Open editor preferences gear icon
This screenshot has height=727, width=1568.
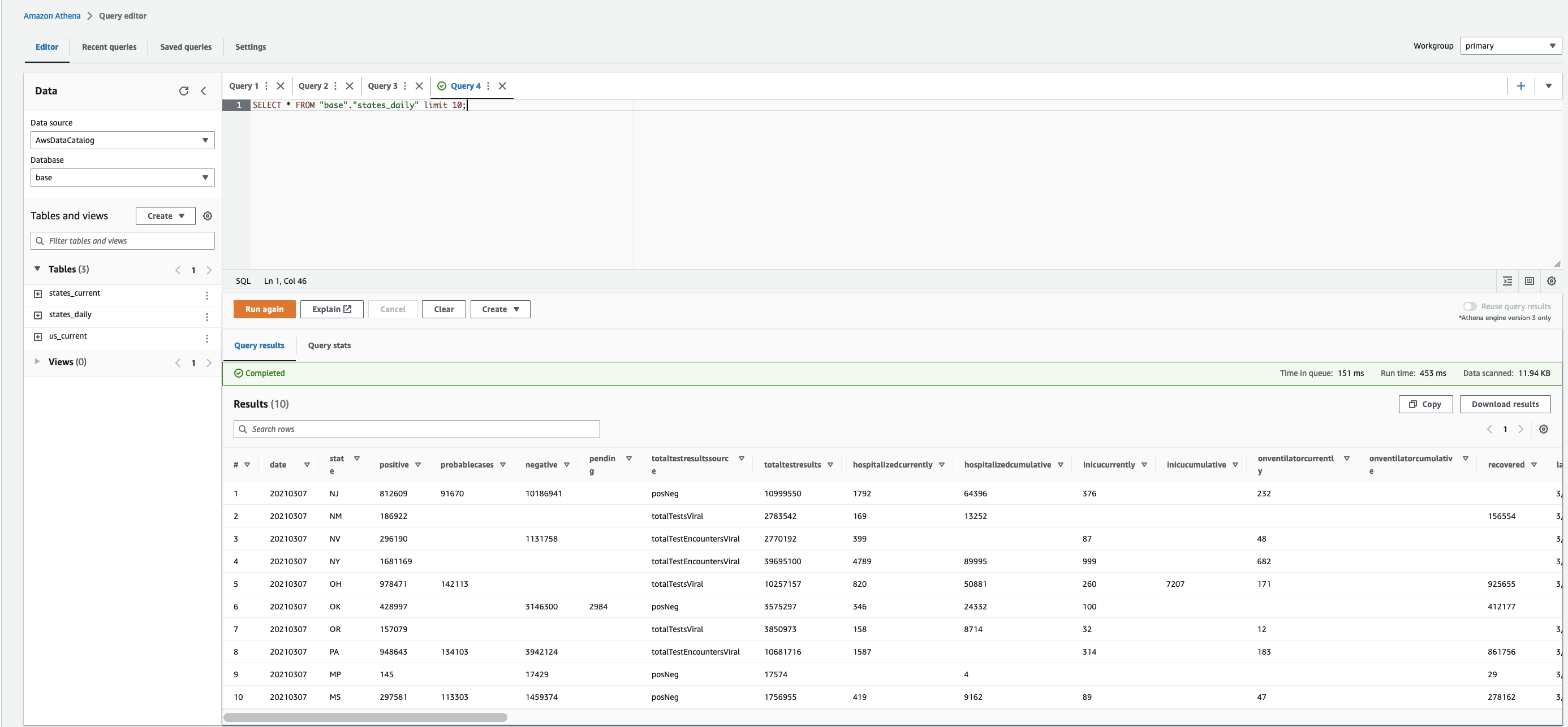pos(1551,281)
